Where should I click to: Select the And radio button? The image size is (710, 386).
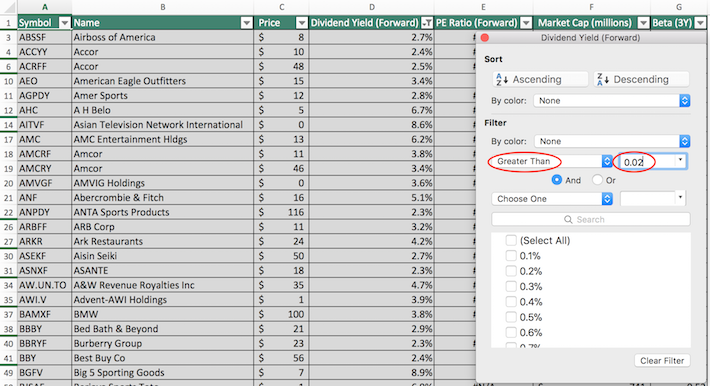pyautogui.click(x=556, y=180)
